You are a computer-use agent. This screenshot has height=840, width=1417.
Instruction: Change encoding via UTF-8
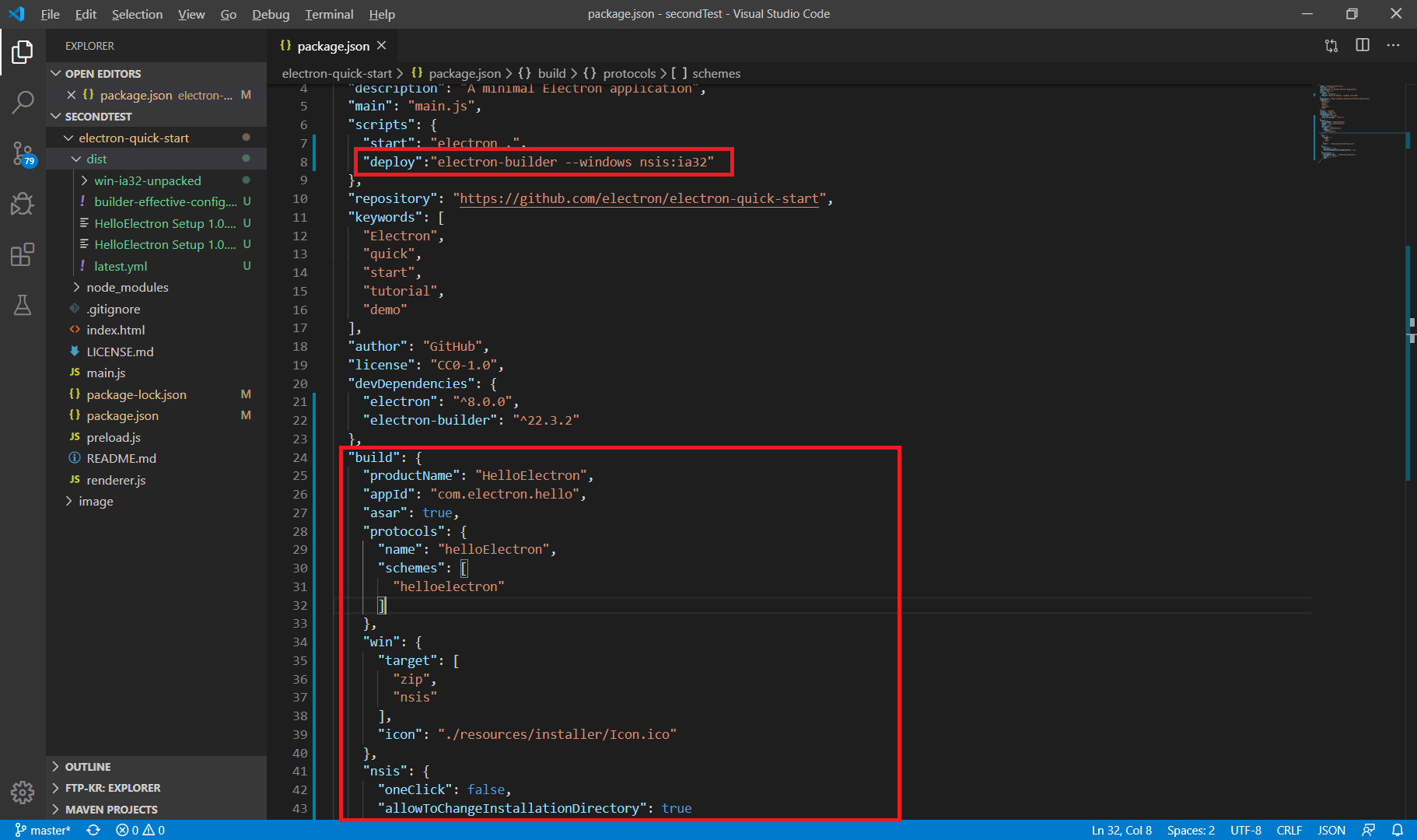pyautogui.click(x=1246, y=830)
